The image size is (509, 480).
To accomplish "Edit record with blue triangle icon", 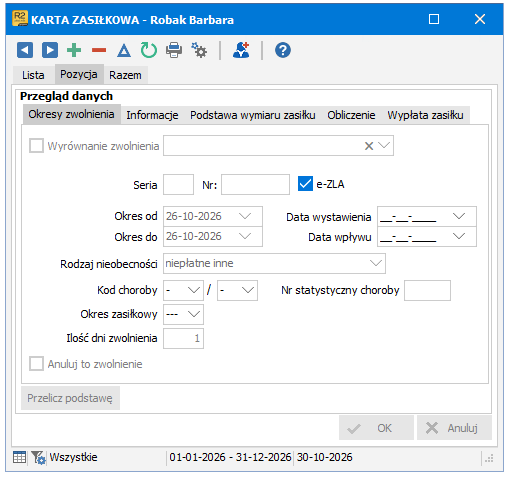I will [124, 51].
